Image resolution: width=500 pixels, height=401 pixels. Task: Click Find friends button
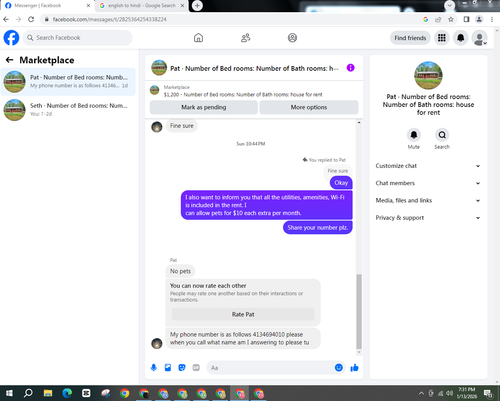[410, 38]
